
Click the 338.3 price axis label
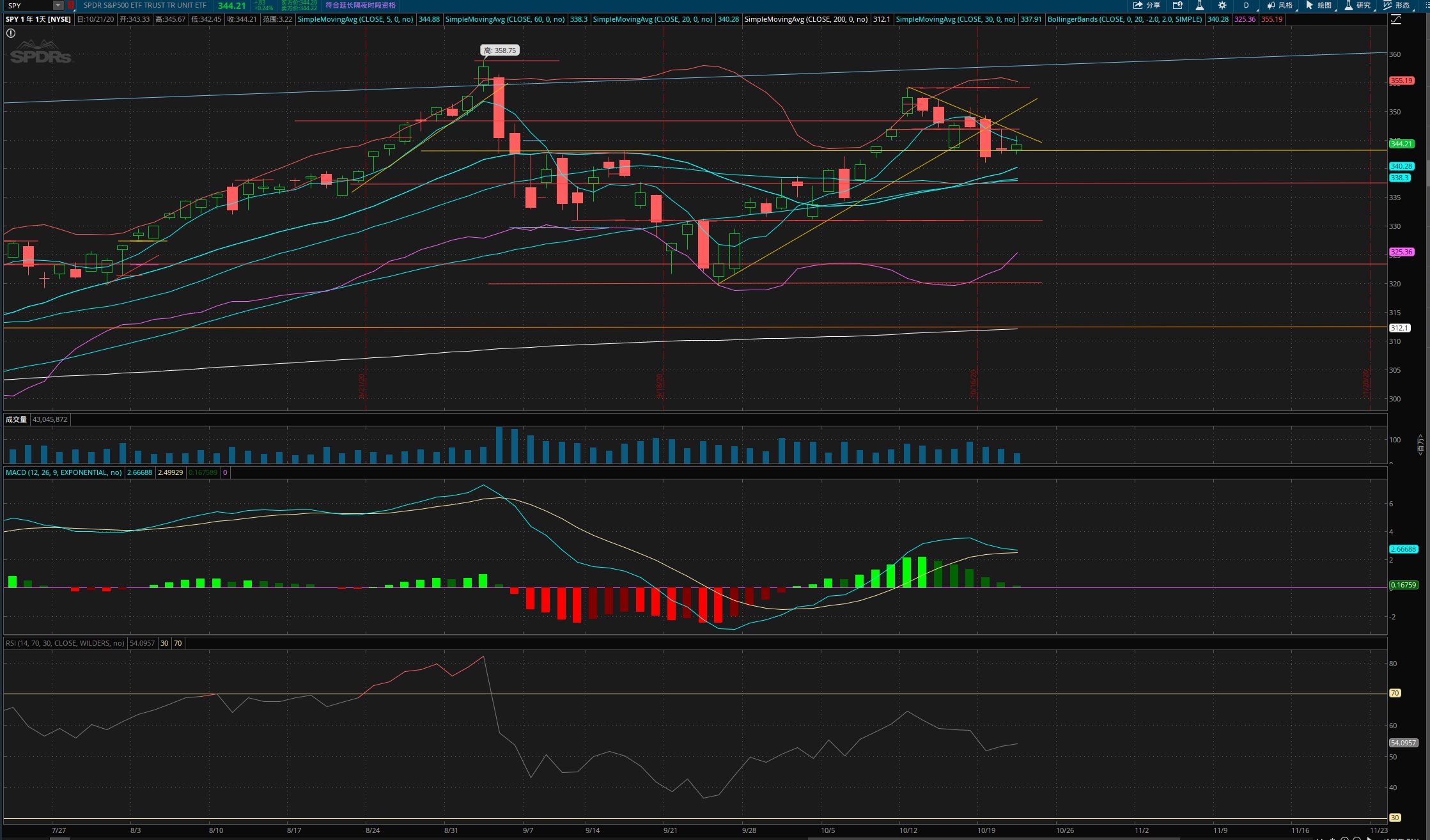pyautogui.click(x=1399, y=178)
